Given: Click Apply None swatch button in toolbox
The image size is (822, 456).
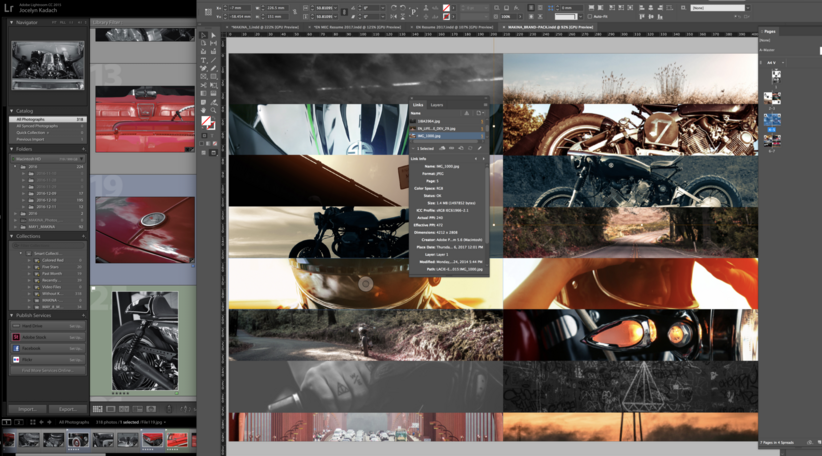Looking at the screenshot, I should 214,143.
